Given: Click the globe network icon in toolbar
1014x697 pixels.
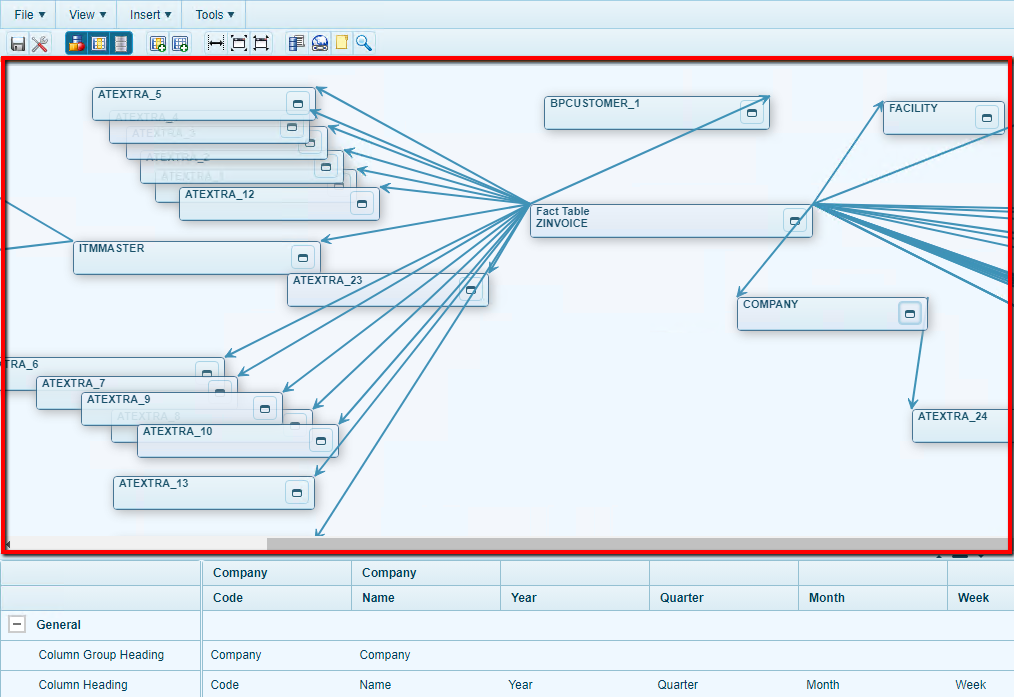Looking at the screenshot, I should 320,43.
